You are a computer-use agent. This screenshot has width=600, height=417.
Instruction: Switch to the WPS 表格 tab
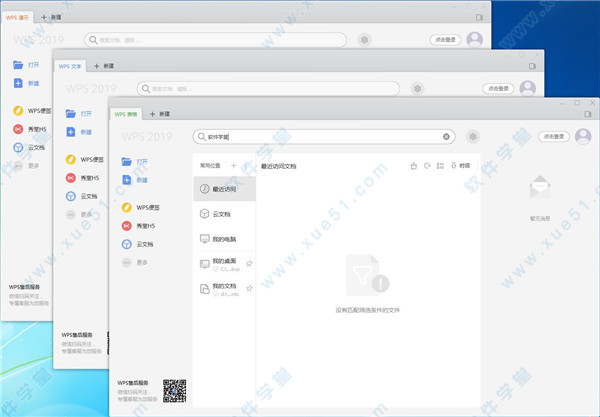coord(126,114)
